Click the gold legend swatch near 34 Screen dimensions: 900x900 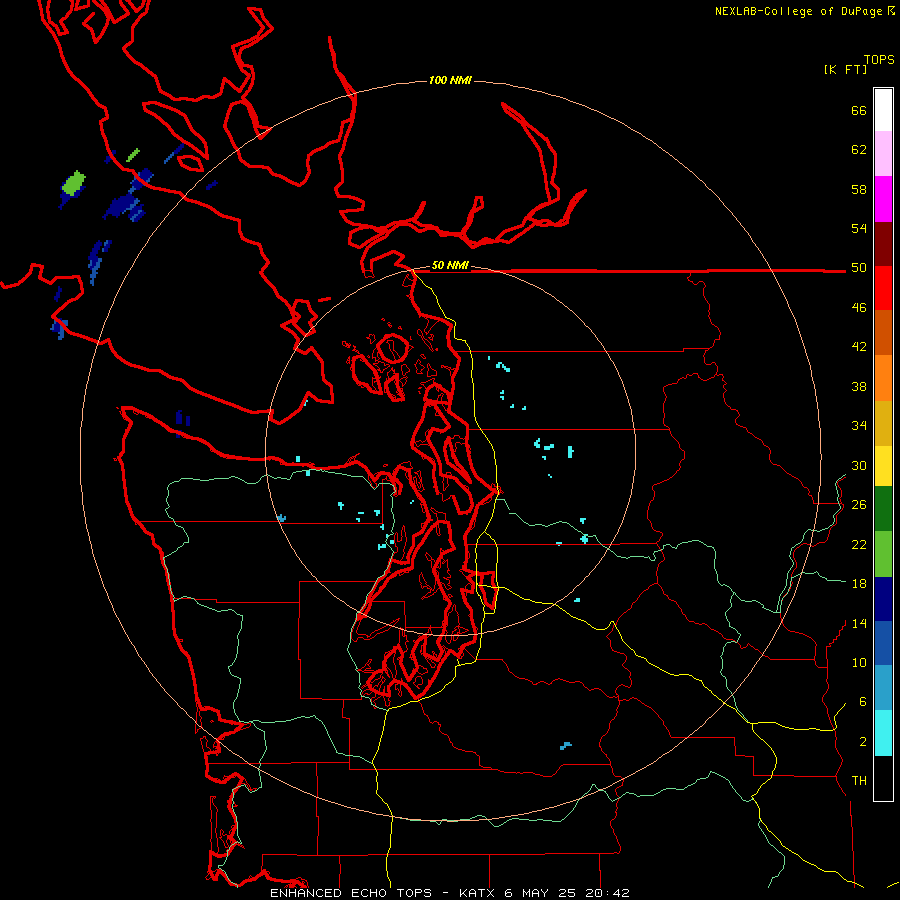883,424
